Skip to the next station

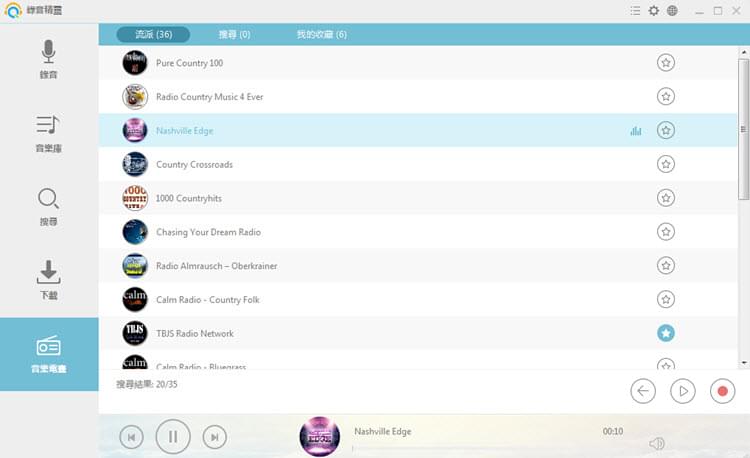(214, 437)
